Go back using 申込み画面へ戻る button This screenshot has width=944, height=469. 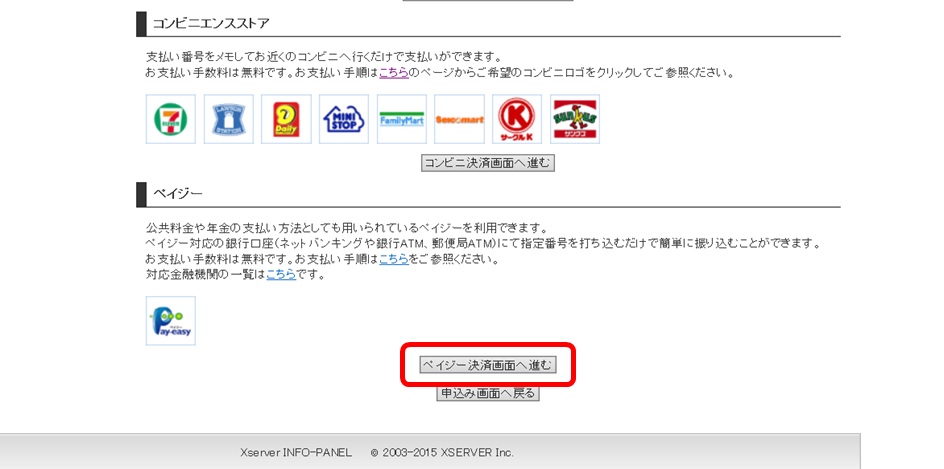click(x=487, y=394)
